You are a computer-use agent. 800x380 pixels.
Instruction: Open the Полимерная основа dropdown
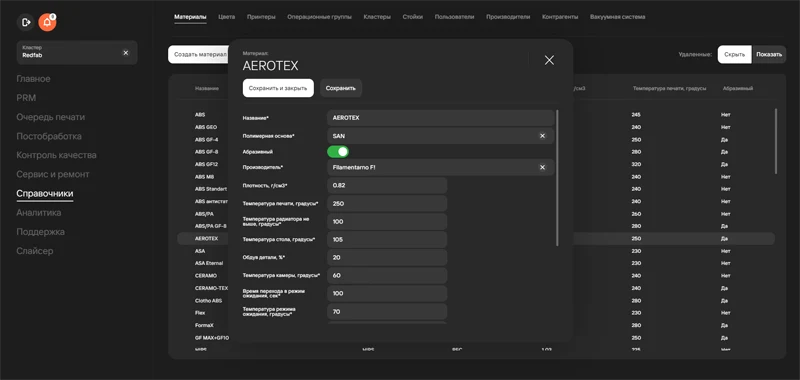click(440, 136)
